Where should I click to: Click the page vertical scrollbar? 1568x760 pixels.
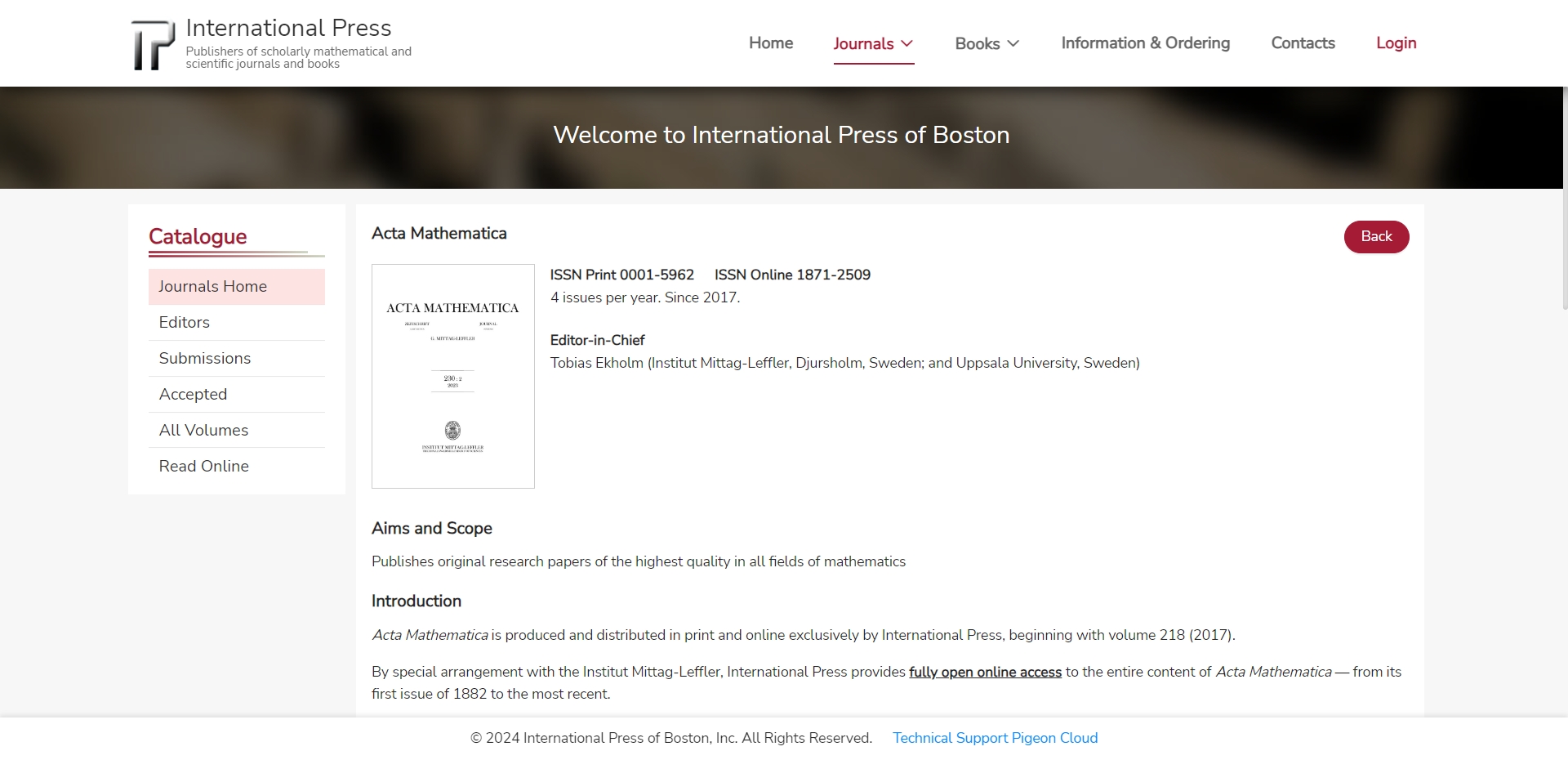pos(1565,199)
